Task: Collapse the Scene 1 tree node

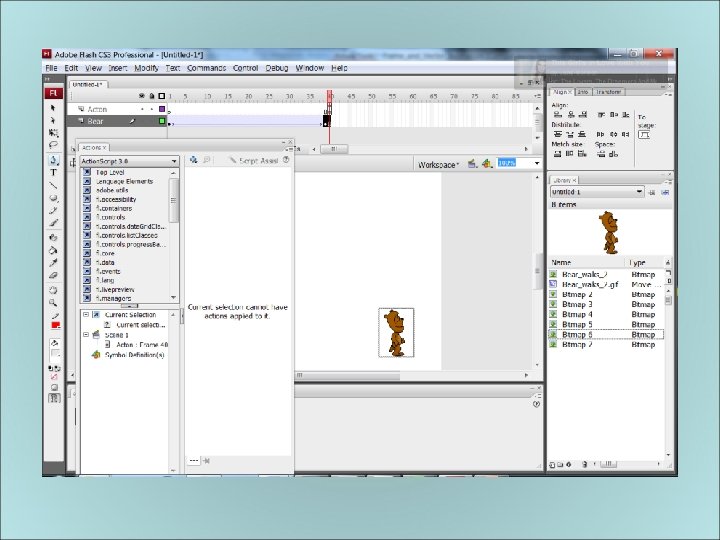Action: pos(86,335)
